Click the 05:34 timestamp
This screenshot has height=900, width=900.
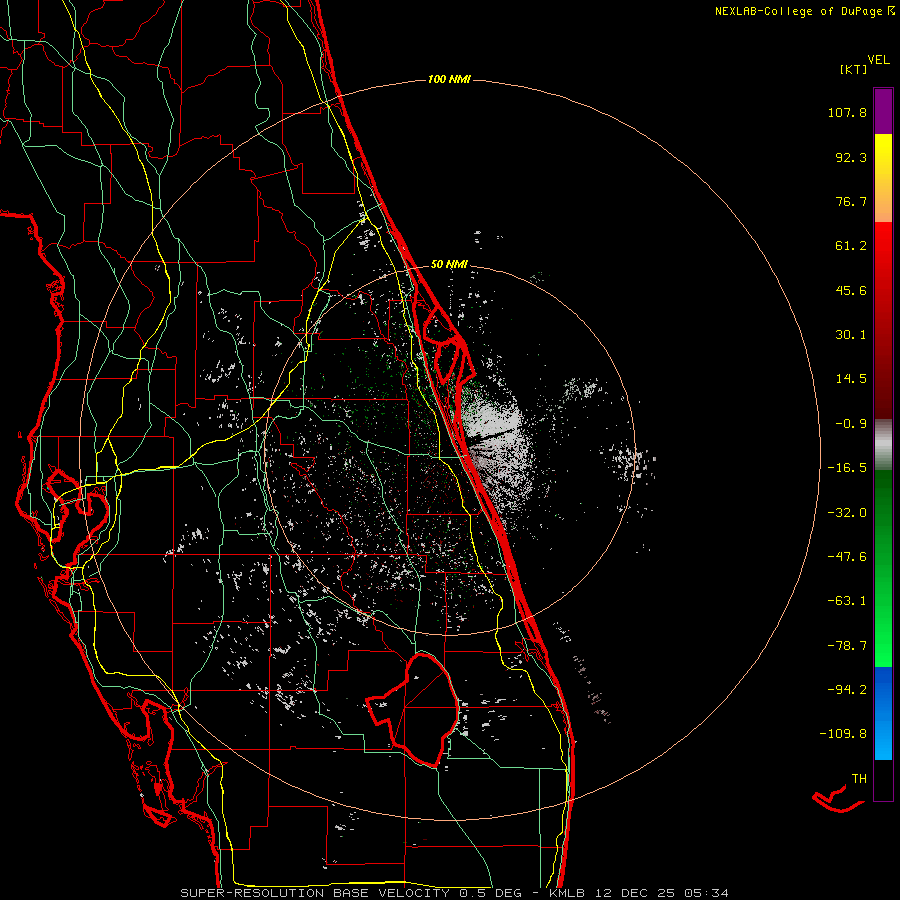click(x=707, y=893)
